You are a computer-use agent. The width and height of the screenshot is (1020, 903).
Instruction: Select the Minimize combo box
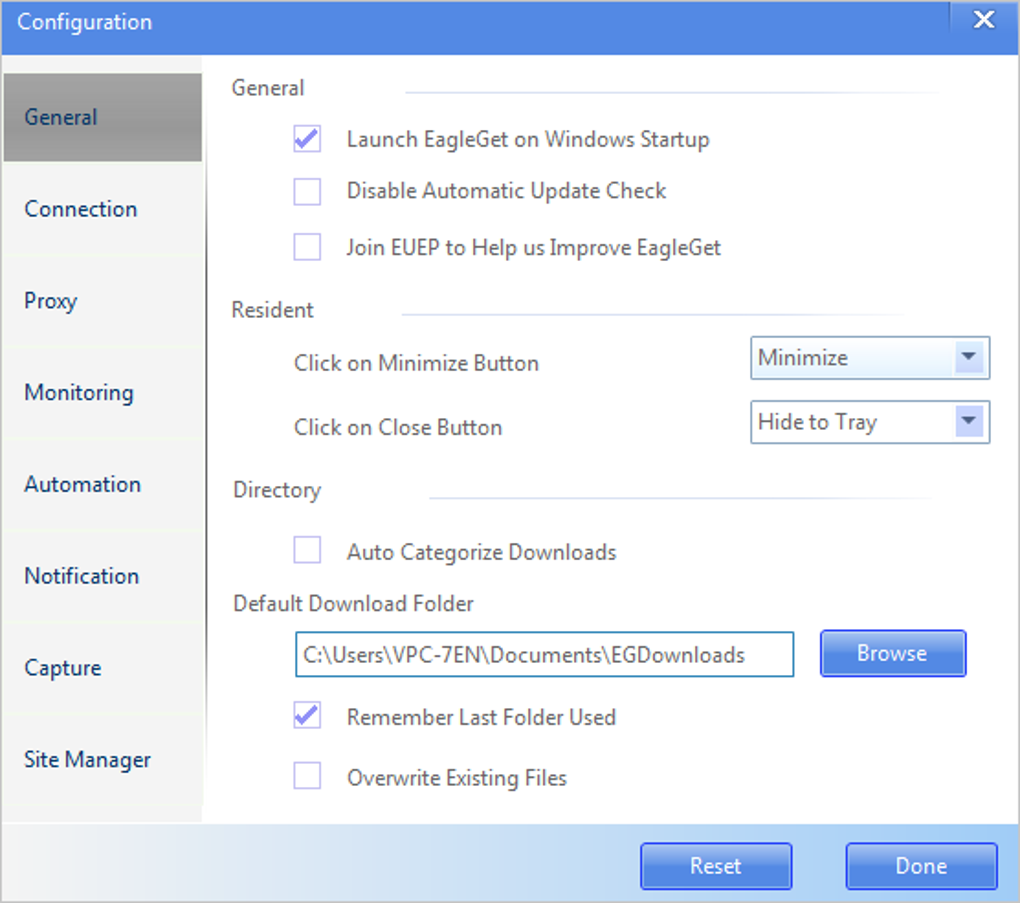tap(870, 357)
